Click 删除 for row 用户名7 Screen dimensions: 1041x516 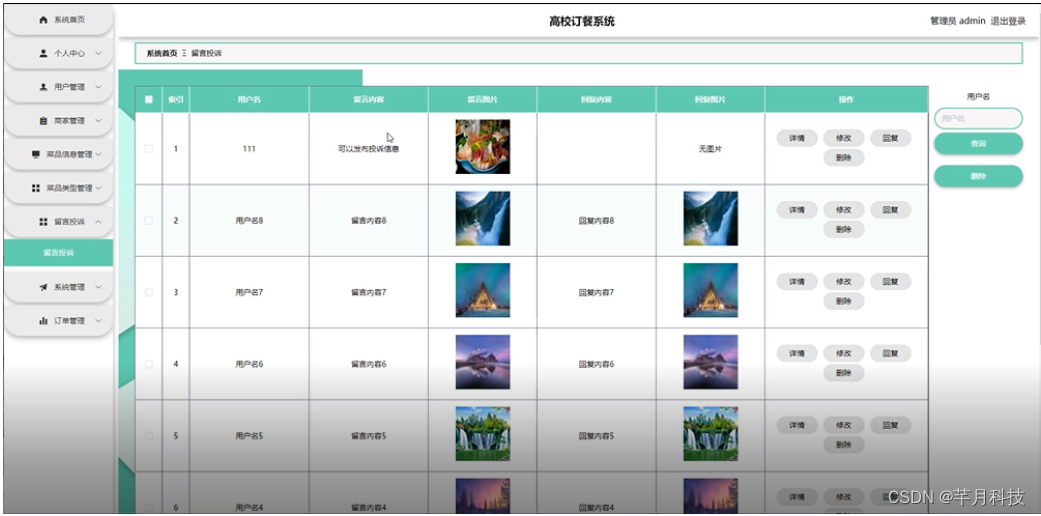844,301
